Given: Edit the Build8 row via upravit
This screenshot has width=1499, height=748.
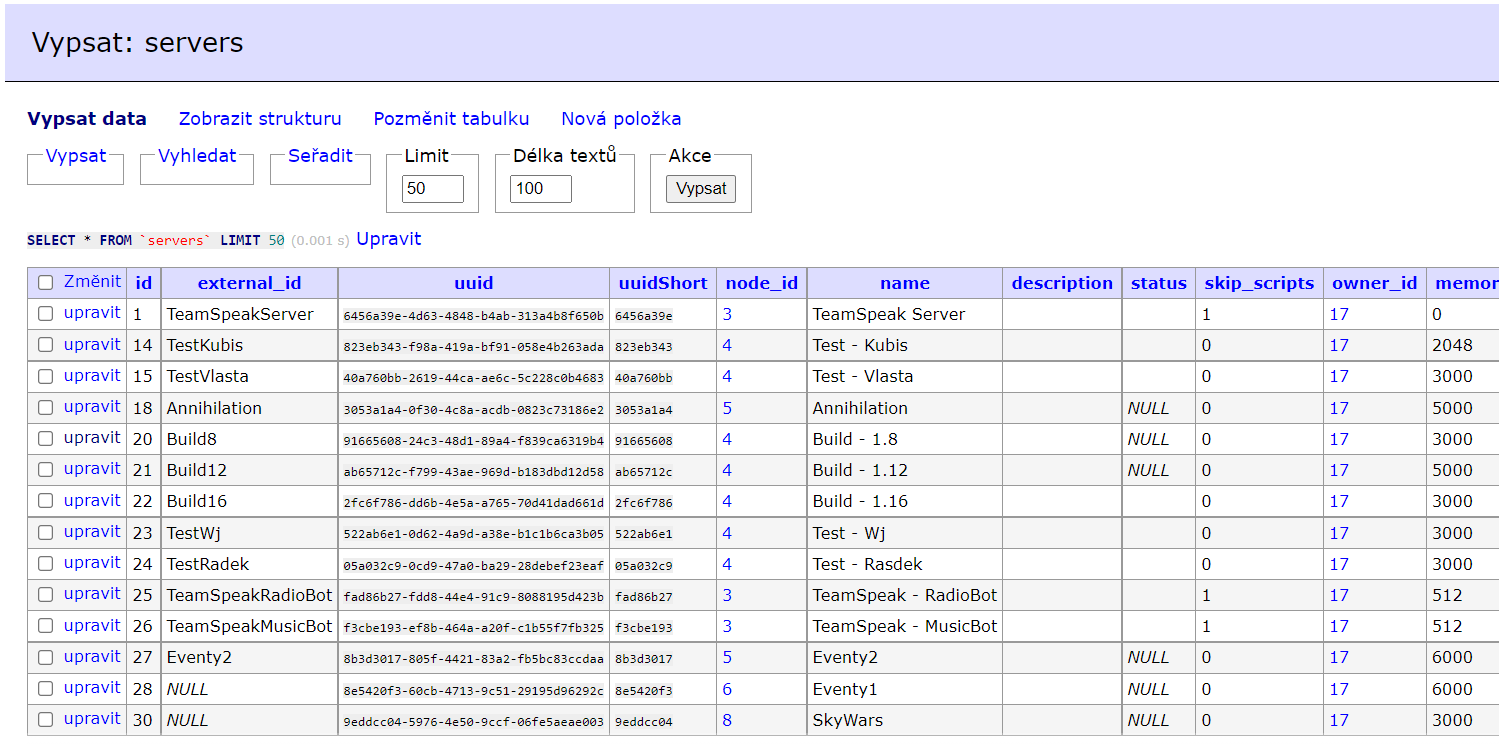Looking at the screenshot, I should click(x=92, y=438).
